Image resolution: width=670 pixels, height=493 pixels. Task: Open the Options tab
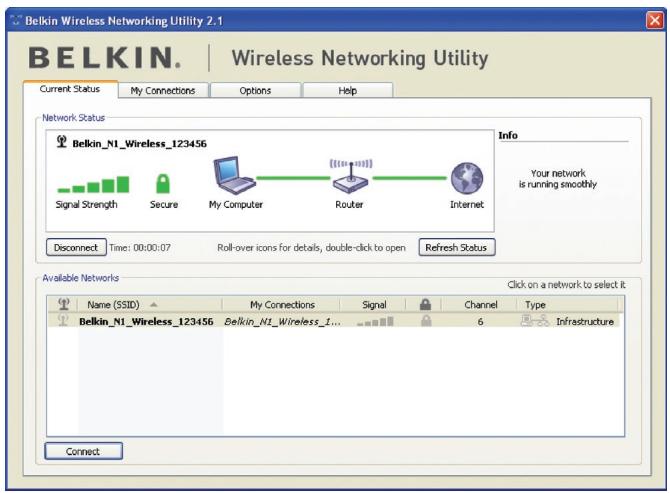tap(255, 91)
